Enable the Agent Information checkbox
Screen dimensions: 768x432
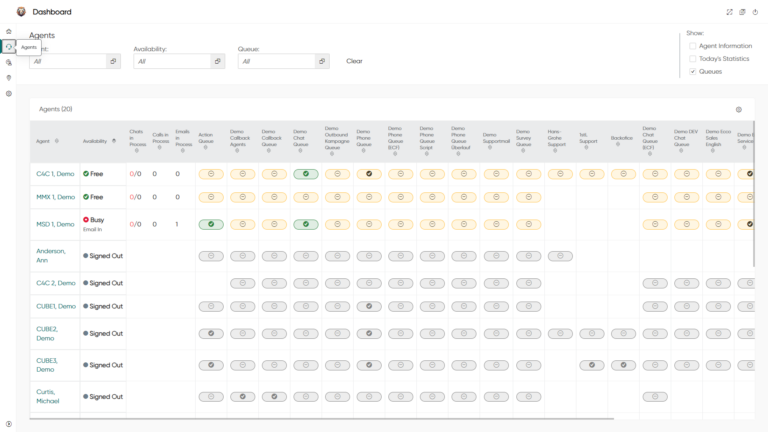point(692,46)
